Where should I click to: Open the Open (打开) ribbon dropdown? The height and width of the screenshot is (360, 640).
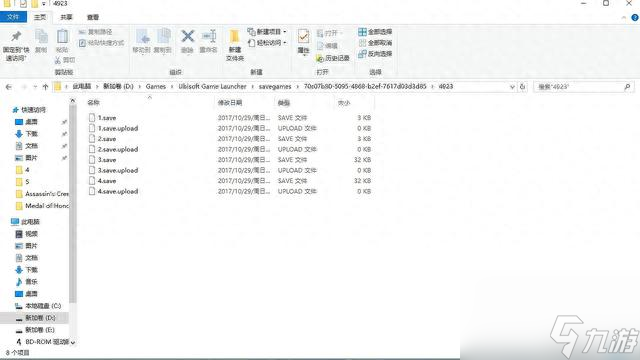pyautogui.click(x=329, y=33)
